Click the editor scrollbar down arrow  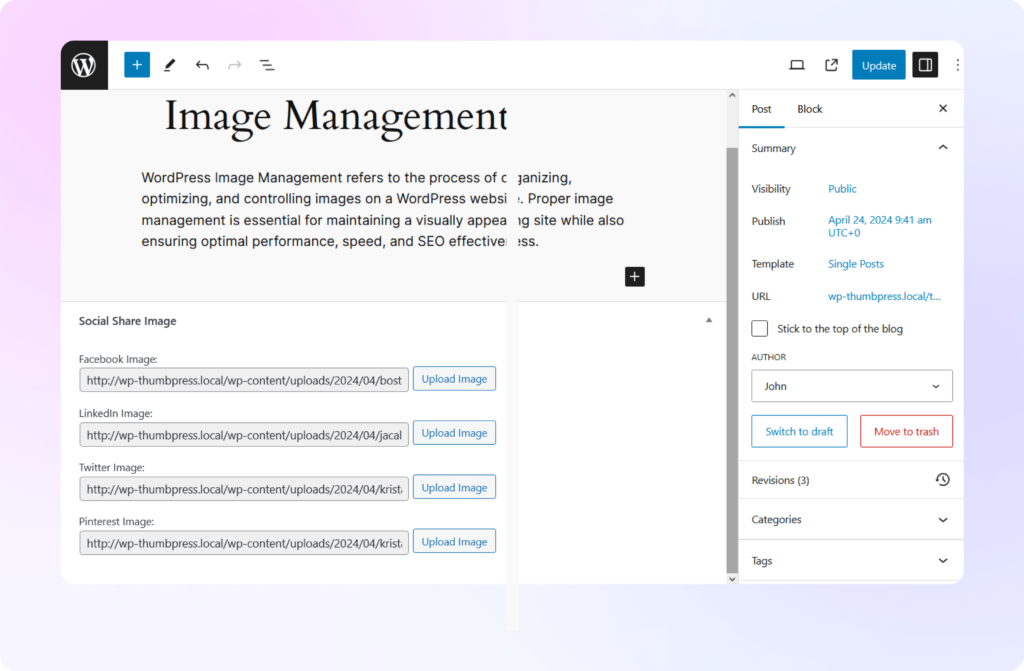(x=732, y=579)
